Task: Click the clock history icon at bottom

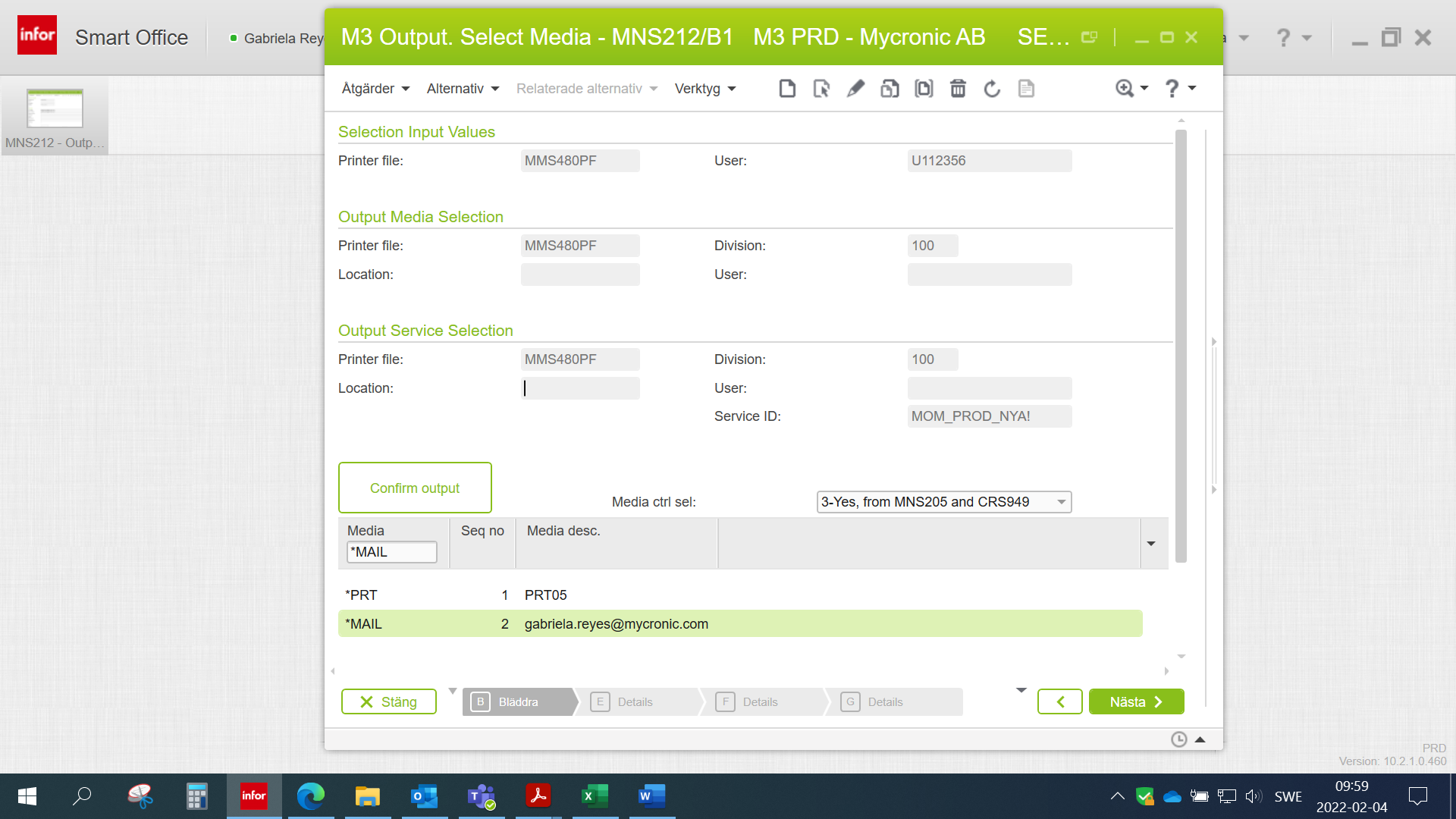Action: [1178, 739]
